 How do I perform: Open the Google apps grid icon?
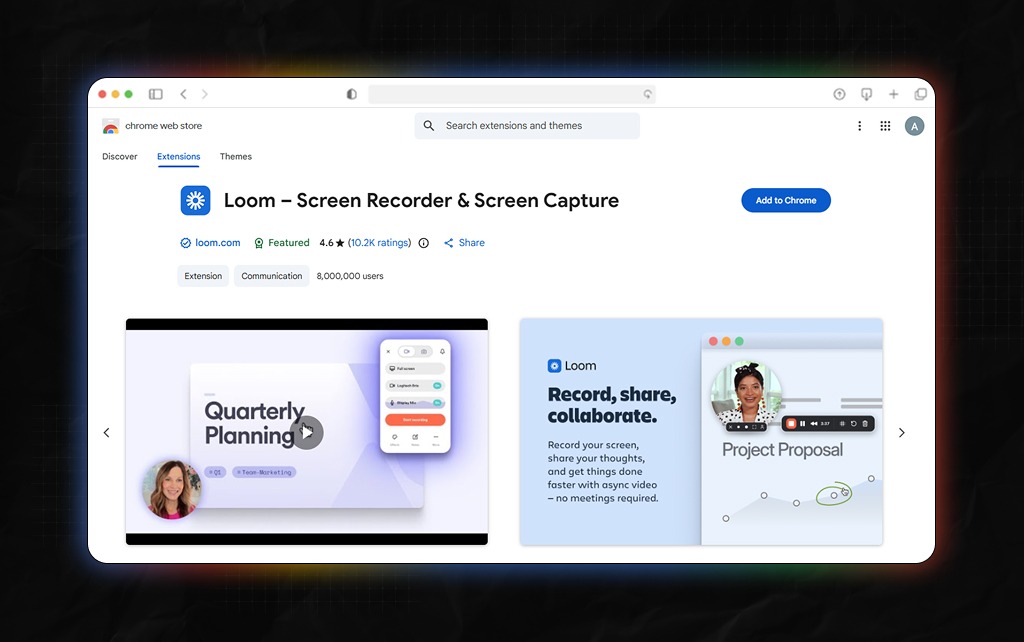coord(885,126)
